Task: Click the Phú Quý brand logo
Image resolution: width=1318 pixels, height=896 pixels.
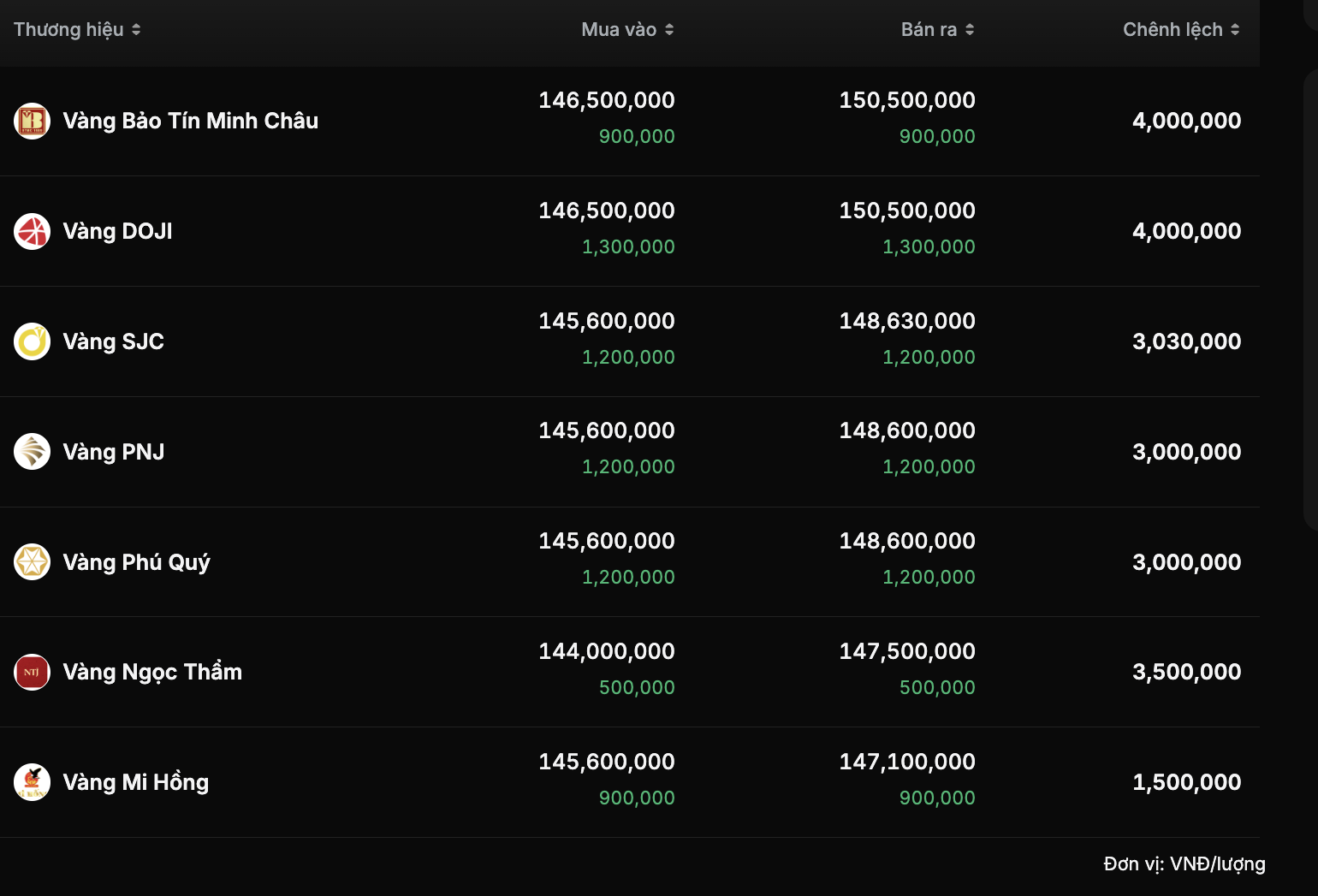Action: [33, 562]
